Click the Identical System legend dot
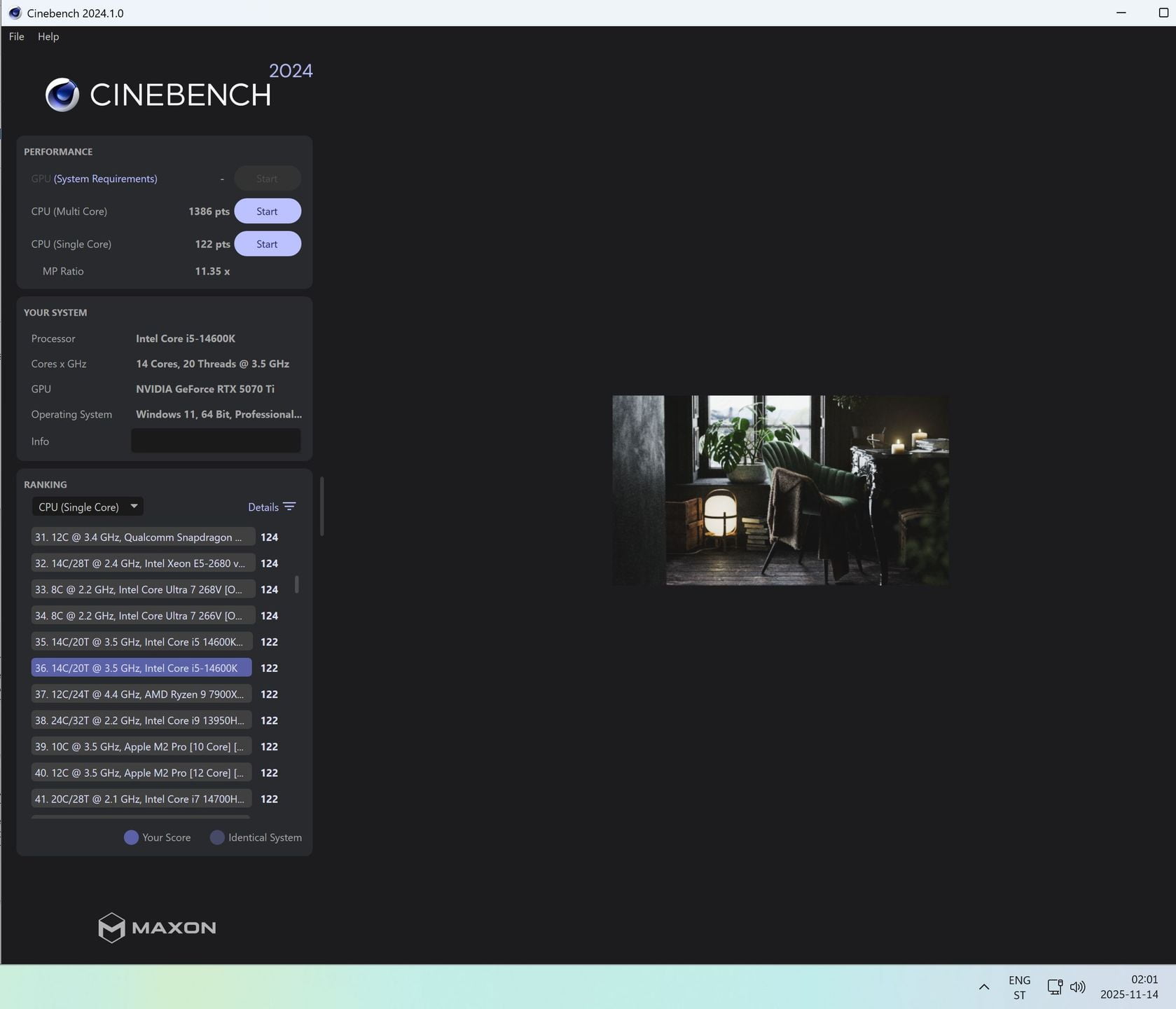1176x1009 pixels. pos(217,837)
